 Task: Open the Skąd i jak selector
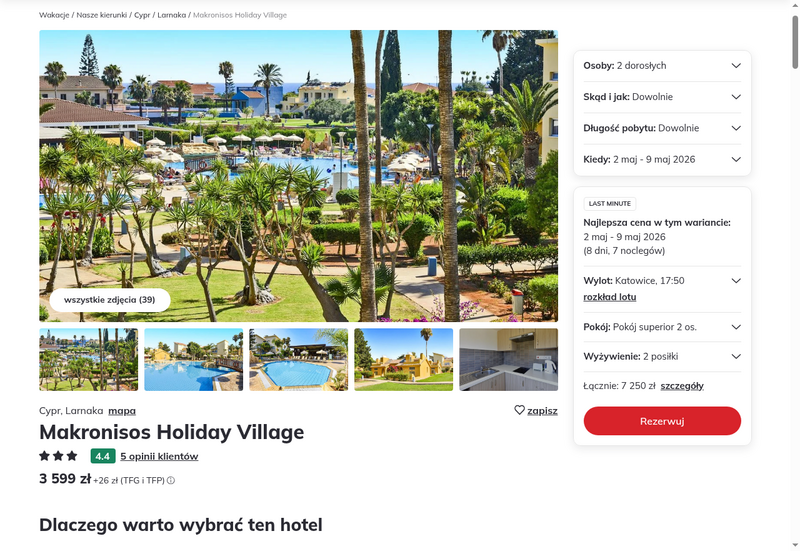pyautogui.click(x=662, y=97)
